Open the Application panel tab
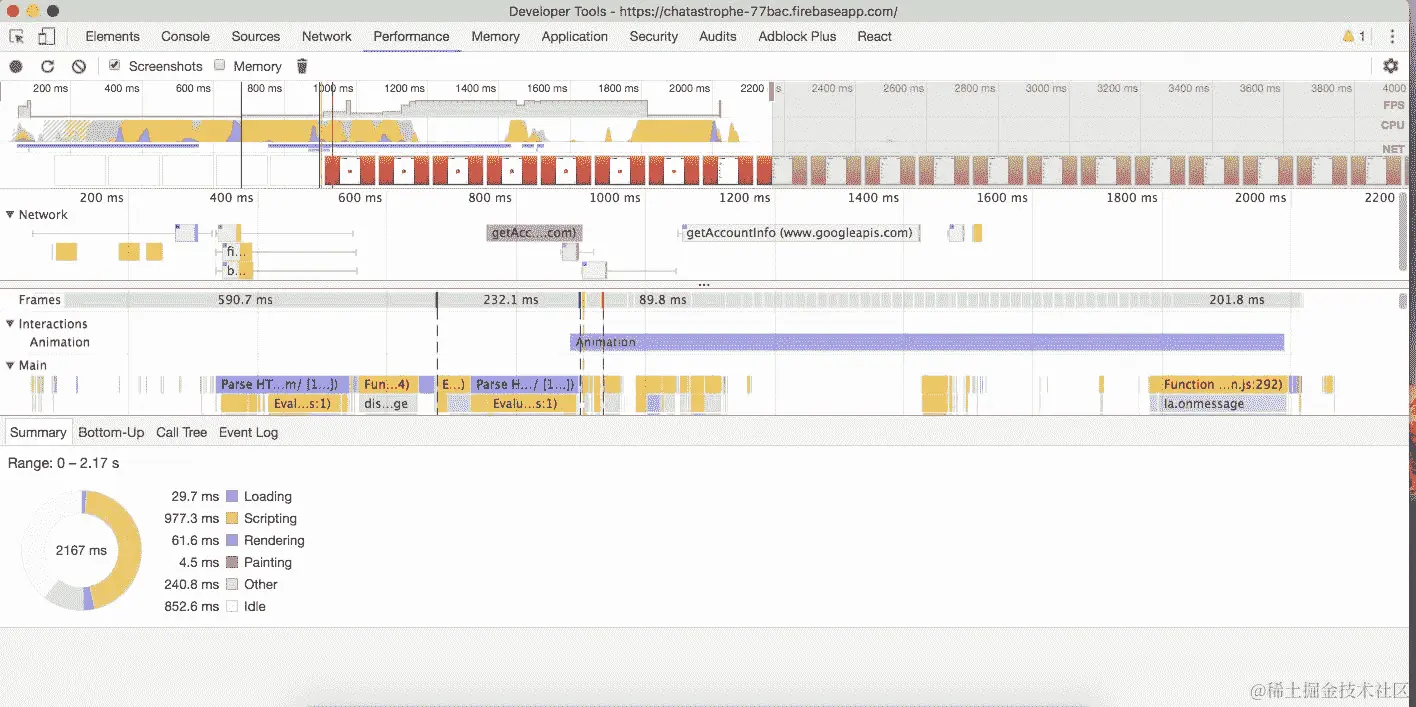 coord(574,36)
